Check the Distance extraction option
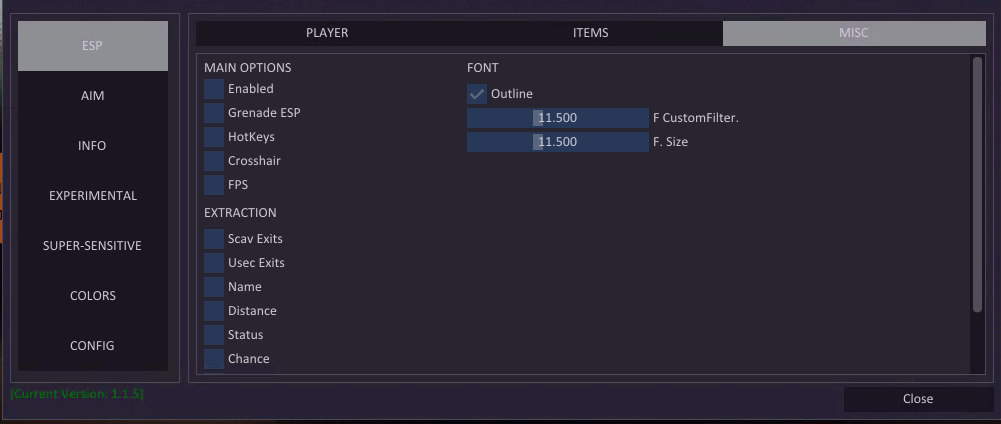Screen dimensions: 1001x424 click(214, 311)
